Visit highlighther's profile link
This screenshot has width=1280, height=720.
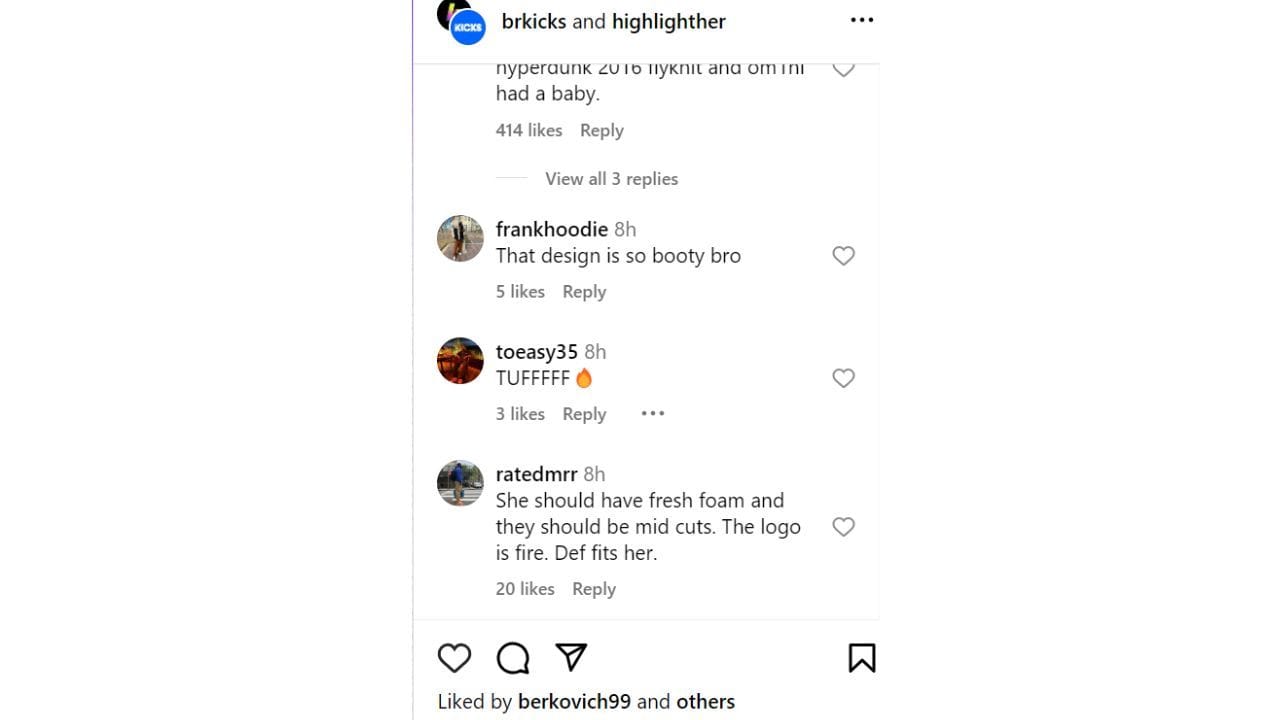(668, 21)
